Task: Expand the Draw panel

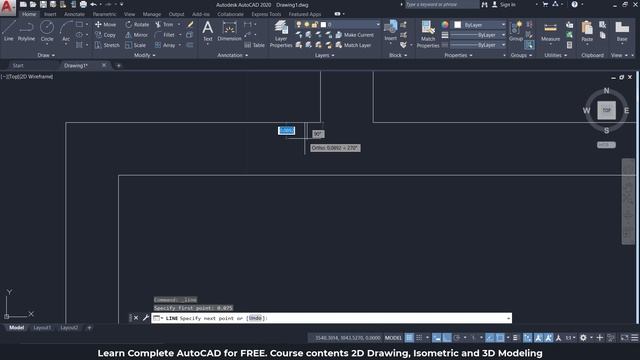Action: point(46,55)
